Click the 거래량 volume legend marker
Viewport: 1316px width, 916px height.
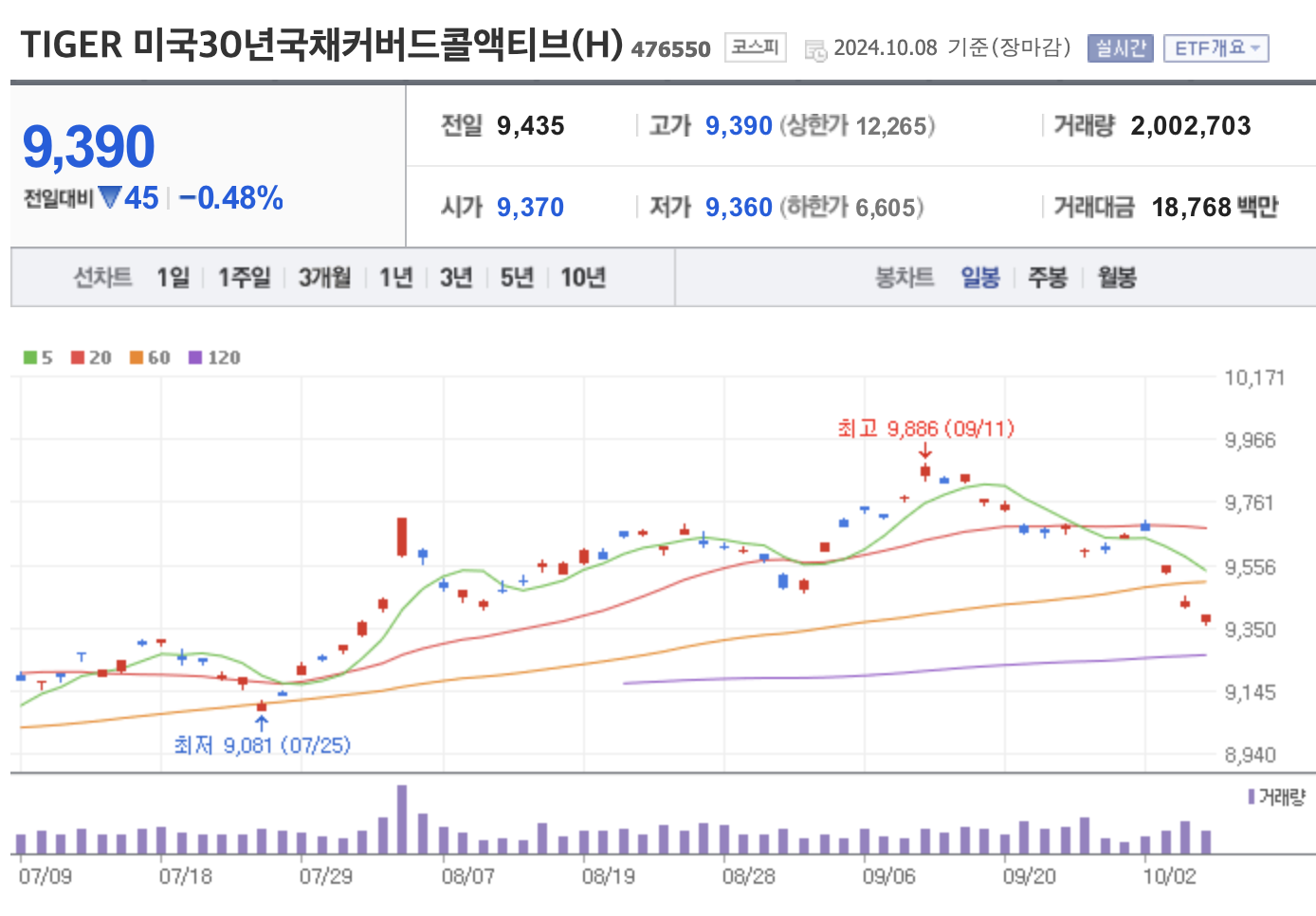tap(1252, 797)
